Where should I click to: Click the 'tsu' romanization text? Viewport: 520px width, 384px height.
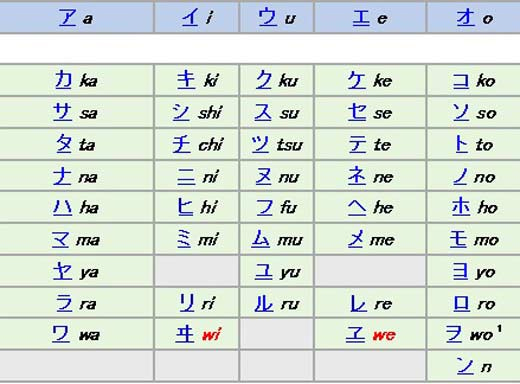point(290,145)
